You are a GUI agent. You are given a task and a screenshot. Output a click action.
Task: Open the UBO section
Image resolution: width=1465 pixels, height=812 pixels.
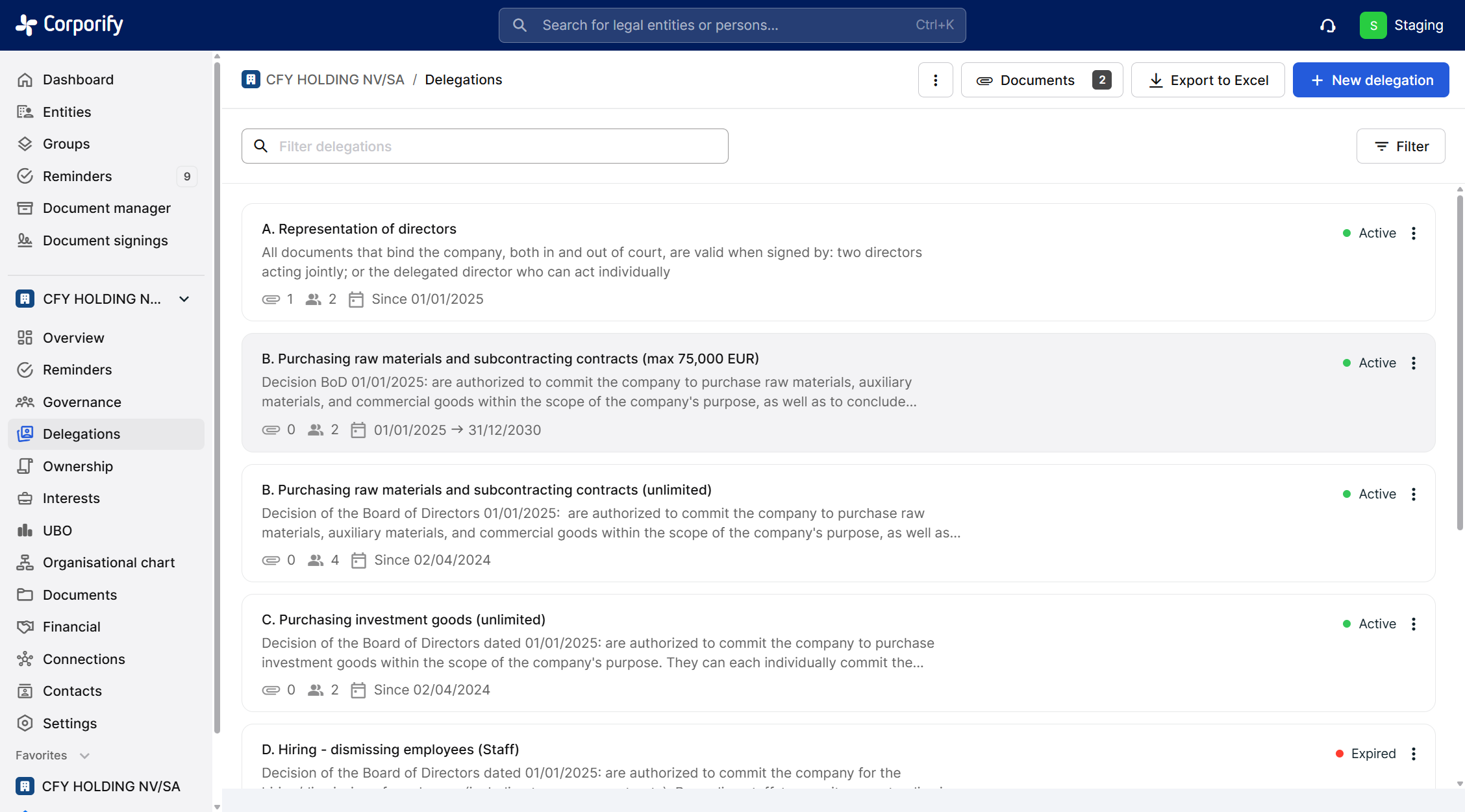tap(57, 530)
